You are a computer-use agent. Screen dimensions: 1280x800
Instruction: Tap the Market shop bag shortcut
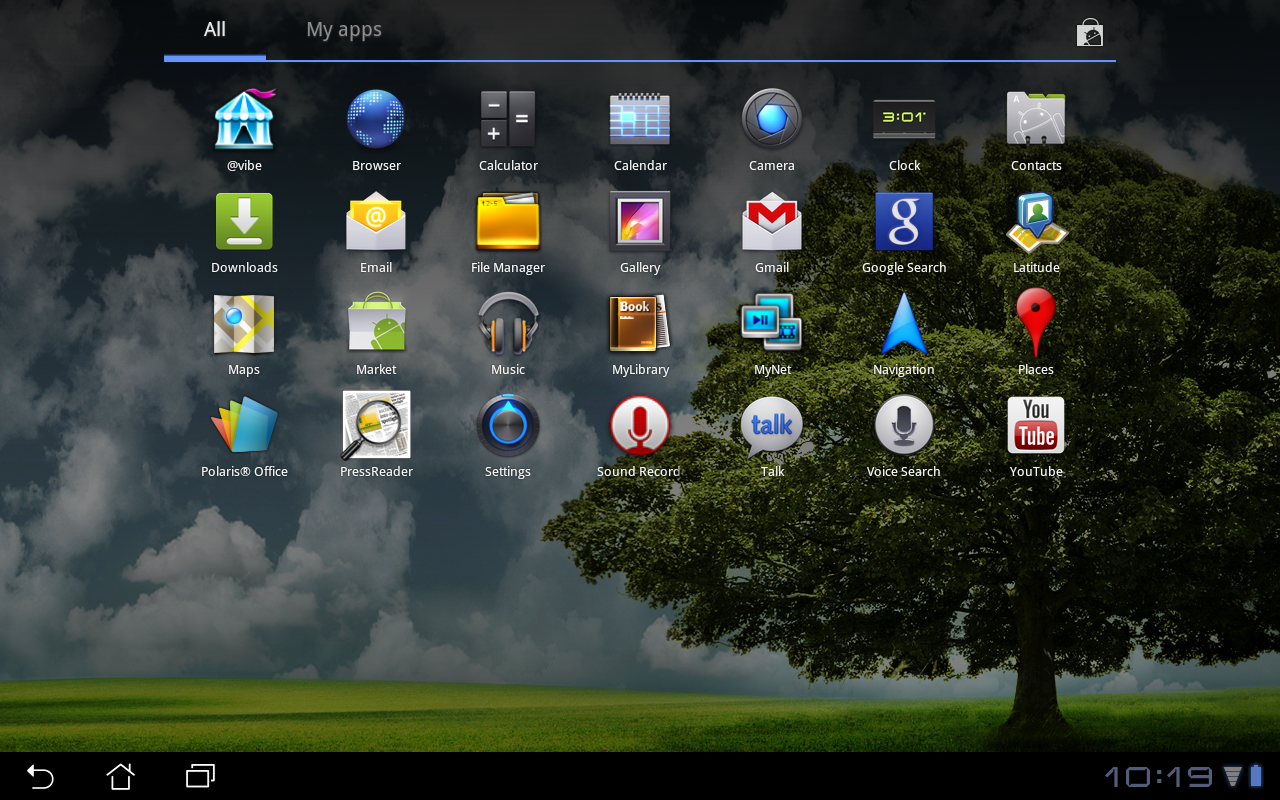pos(1089,34)
